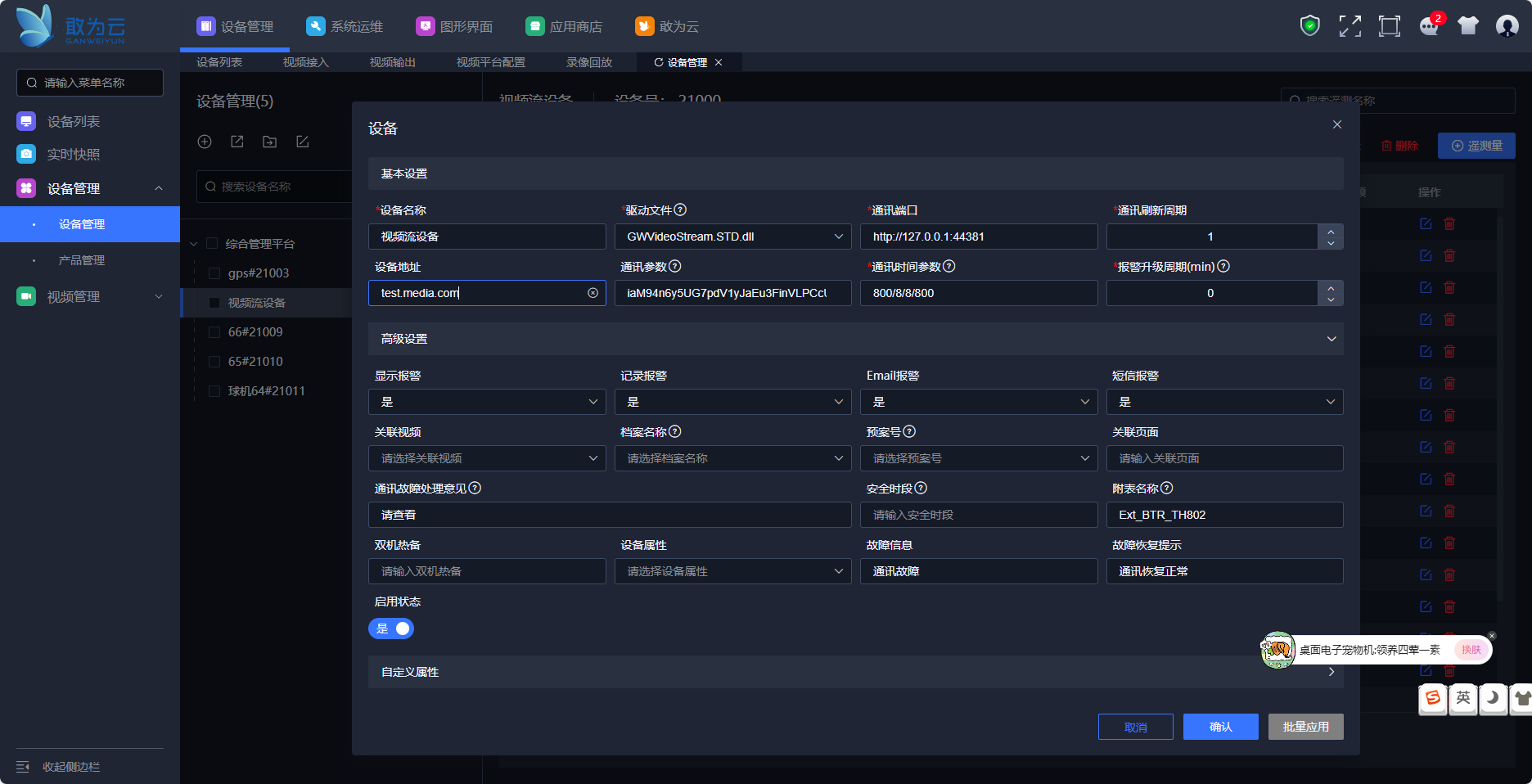Click the Sogou input method S icon
Viewport: 1532px width, 784px height.
tap(1433, 698)
